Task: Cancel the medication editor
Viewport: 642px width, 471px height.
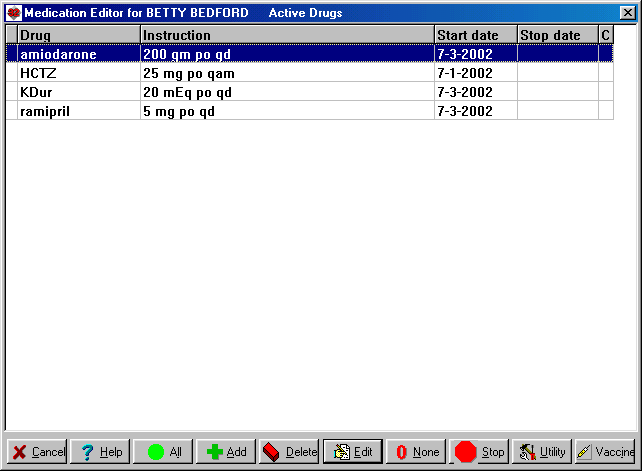Action: pyautogui.click(x=36, y=452)
